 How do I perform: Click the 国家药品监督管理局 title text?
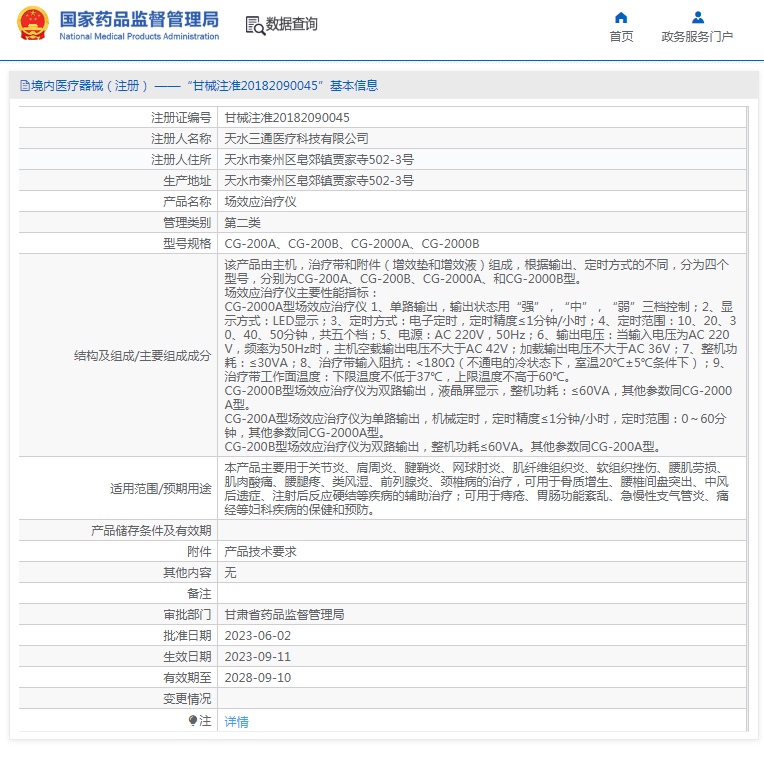(x=139, y=19)
